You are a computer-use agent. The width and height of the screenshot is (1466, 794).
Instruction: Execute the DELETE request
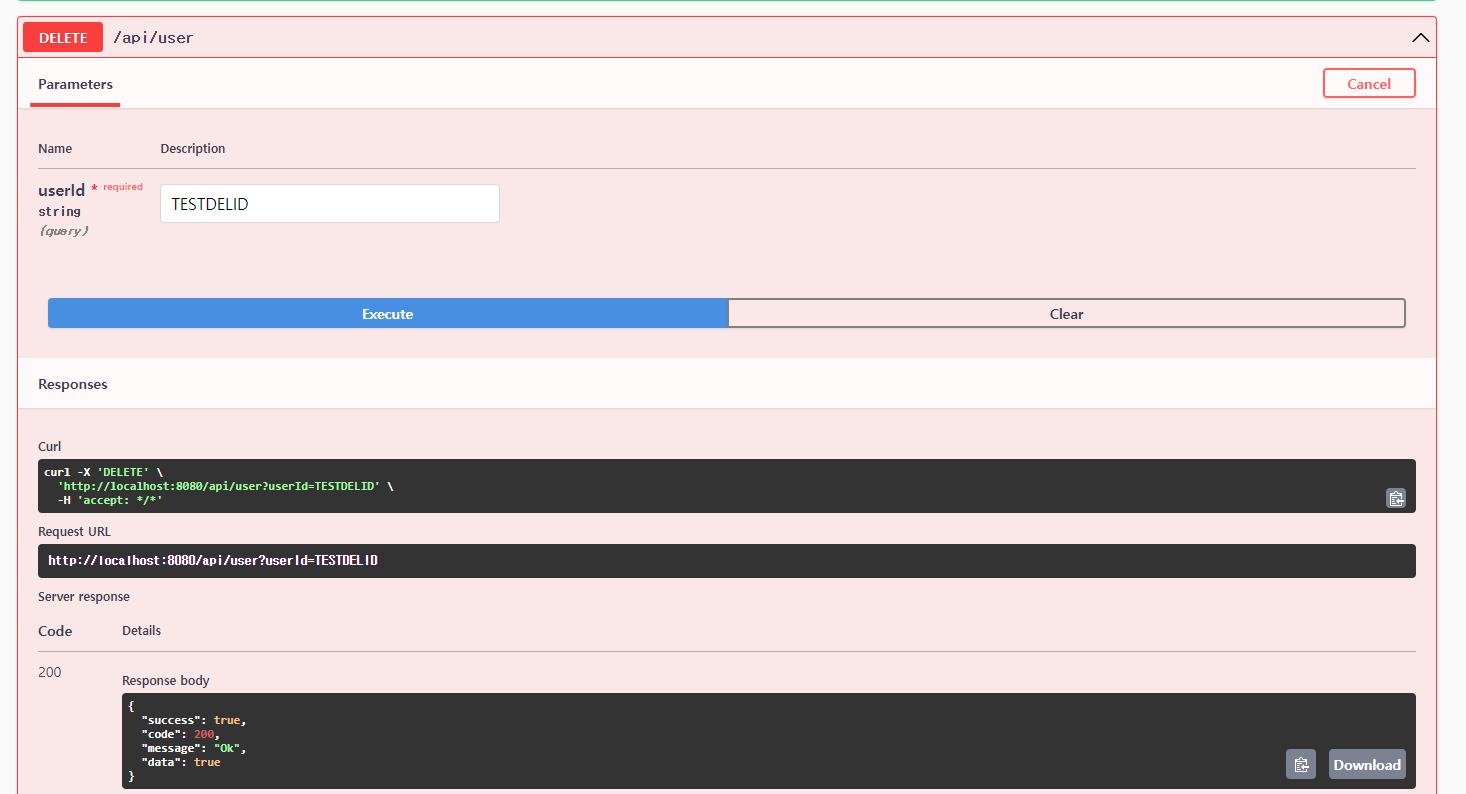pyautogui.click(x=388, y=314)
